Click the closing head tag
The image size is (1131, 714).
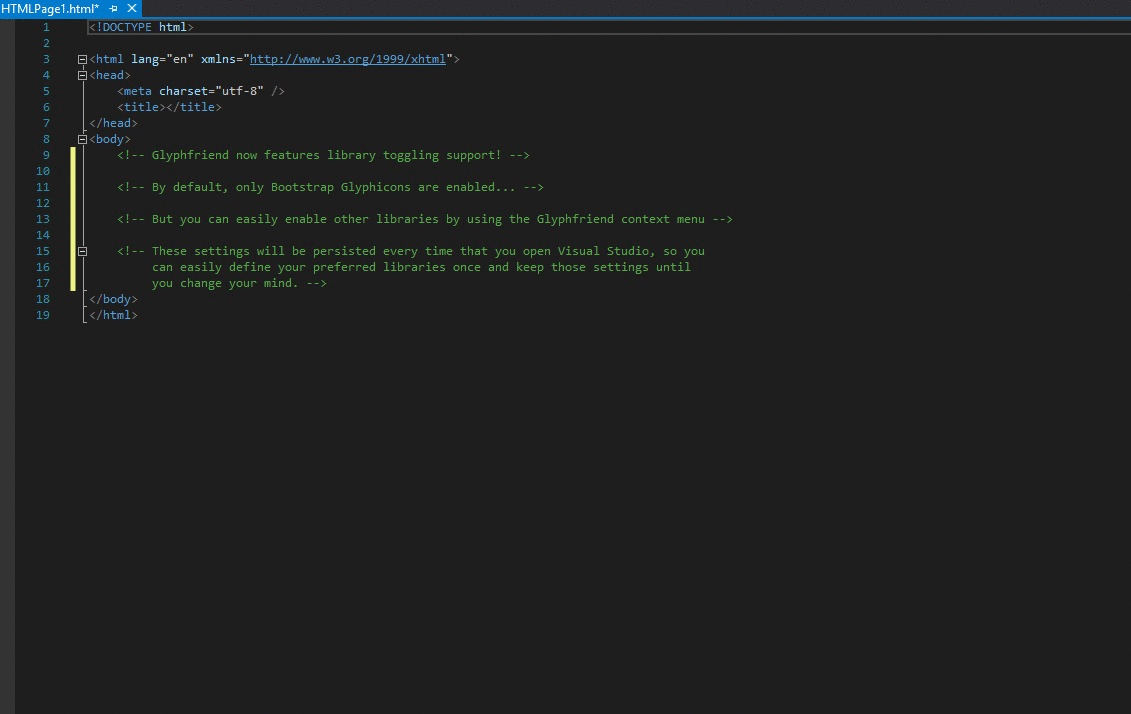[113, 123]
